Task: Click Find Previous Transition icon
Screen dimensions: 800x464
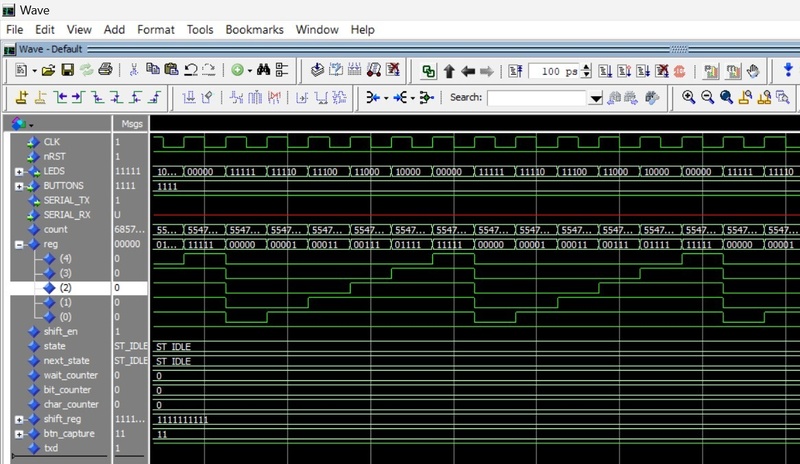Action: point(60,97)
